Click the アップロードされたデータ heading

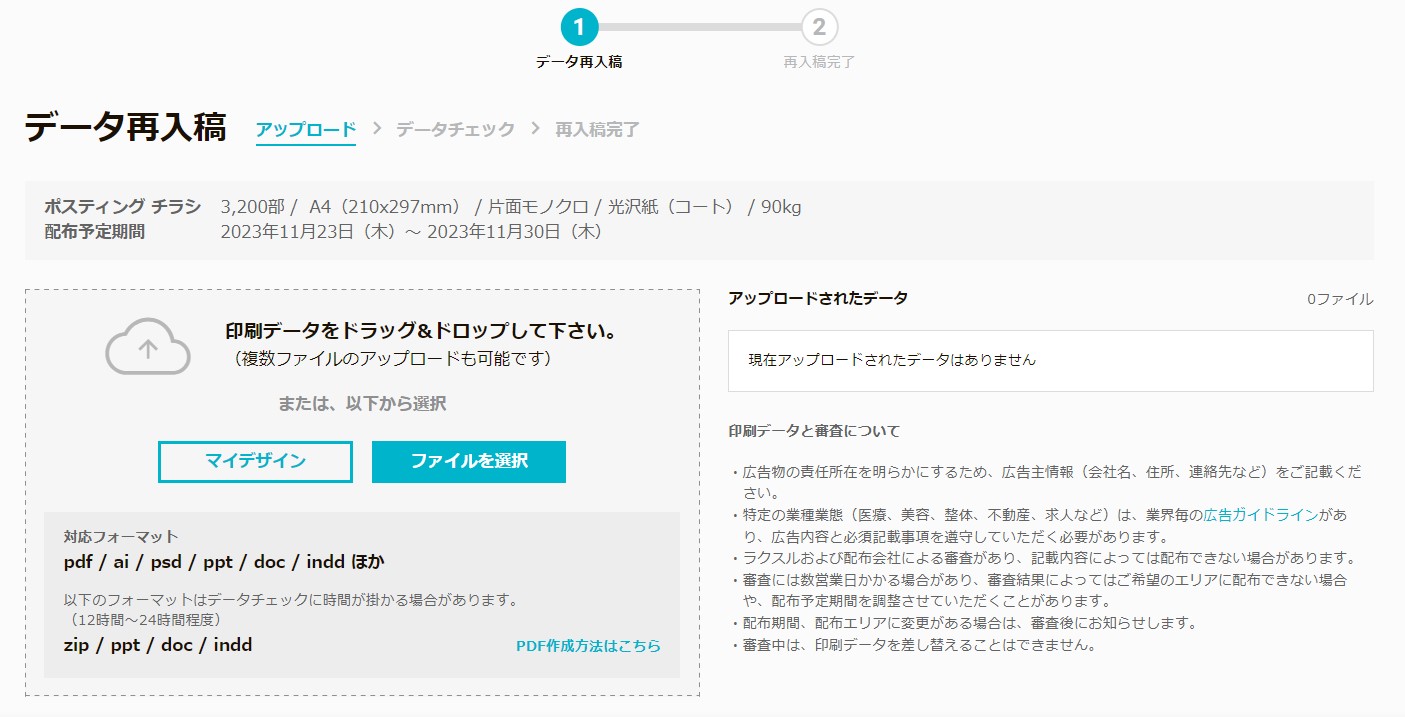pyautogui.click(x=818, y=298)
